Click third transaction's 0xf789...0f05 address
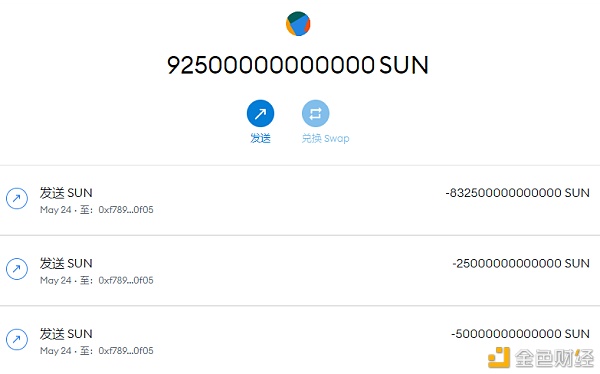The height and width of the screenshot is (374, 600). (x=126, y=351)
